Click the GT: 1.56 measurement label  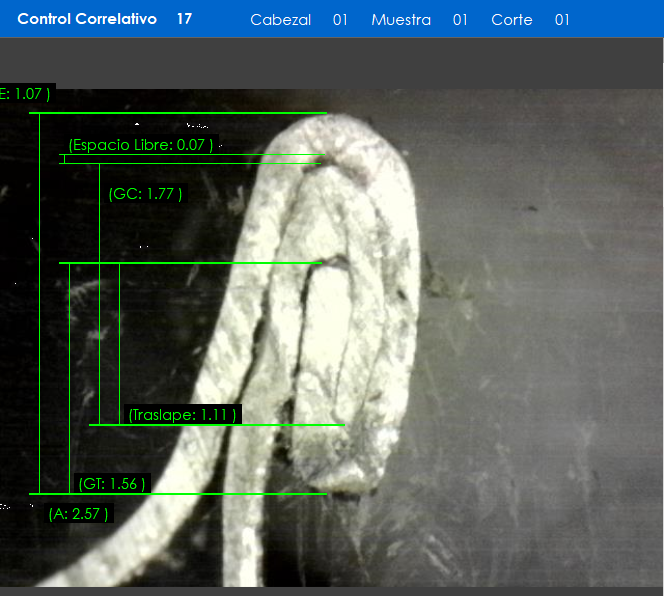click(x=112, y=484)
